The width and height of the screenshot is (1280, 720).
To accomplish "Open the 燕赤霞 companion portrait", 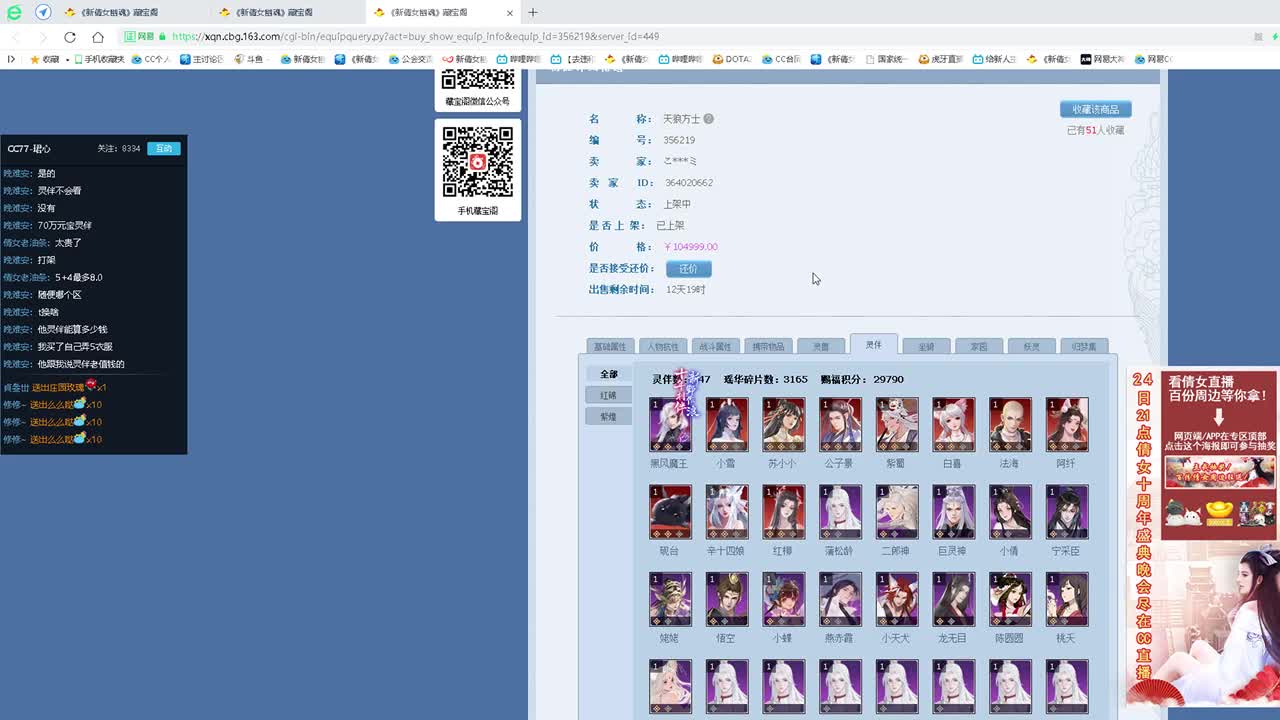I will (x=840, y=599).
